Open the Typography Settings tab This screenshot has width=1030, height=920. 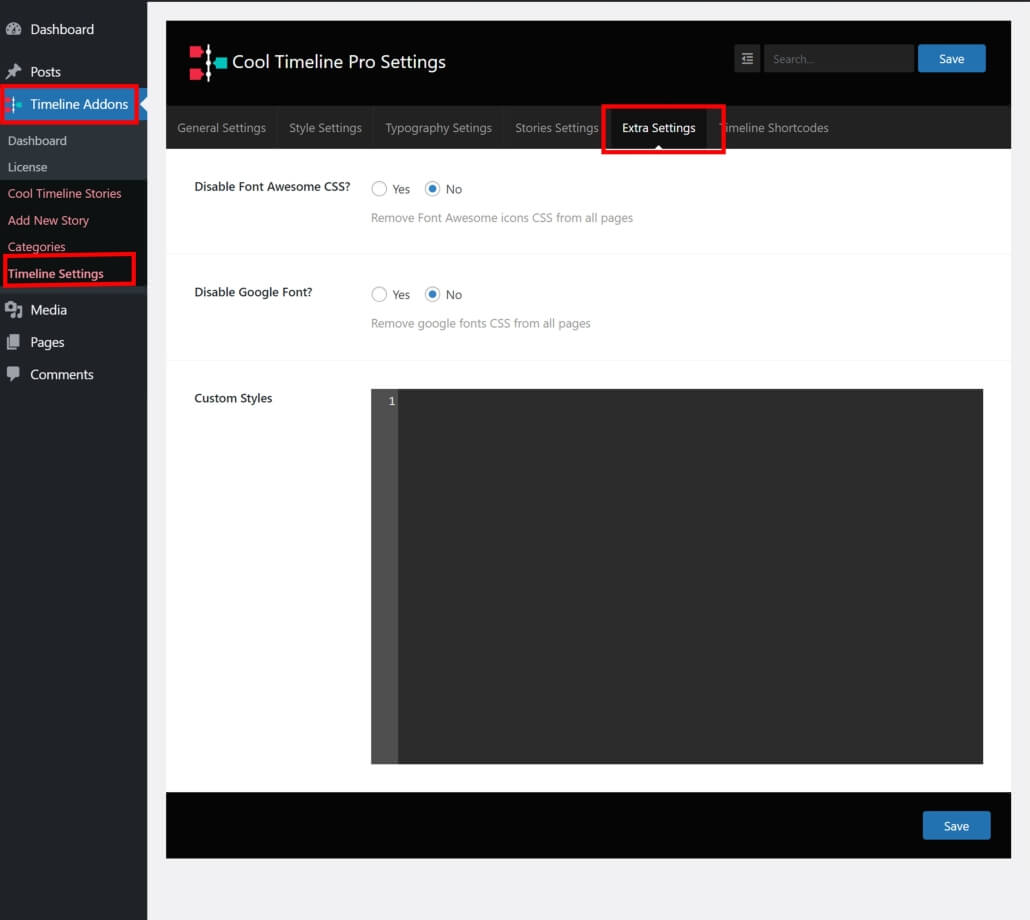pyautogui.click(x=438, y=128)
